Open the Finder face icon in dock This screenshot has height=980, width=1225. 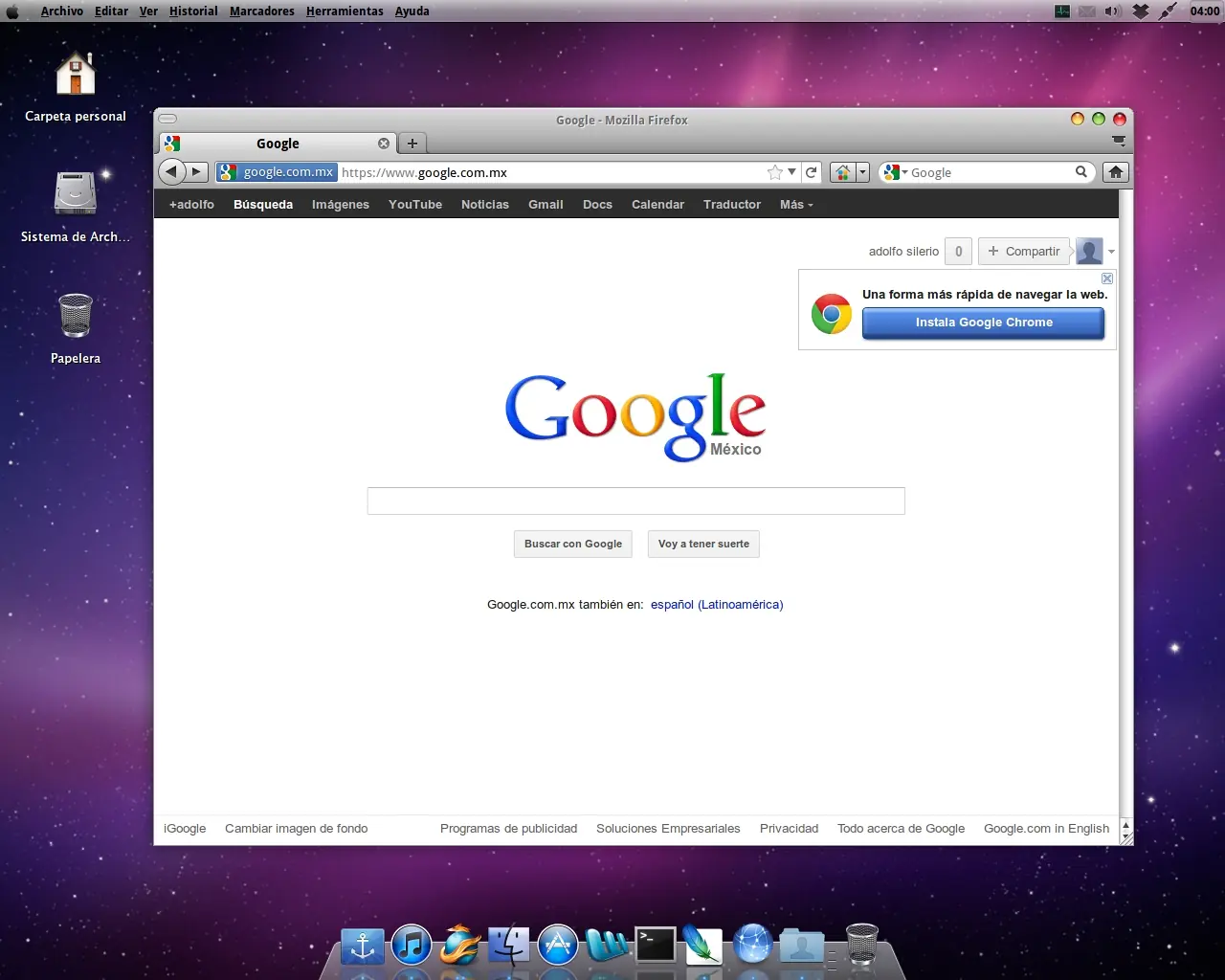pyautogui.click(x=509, y=946)
